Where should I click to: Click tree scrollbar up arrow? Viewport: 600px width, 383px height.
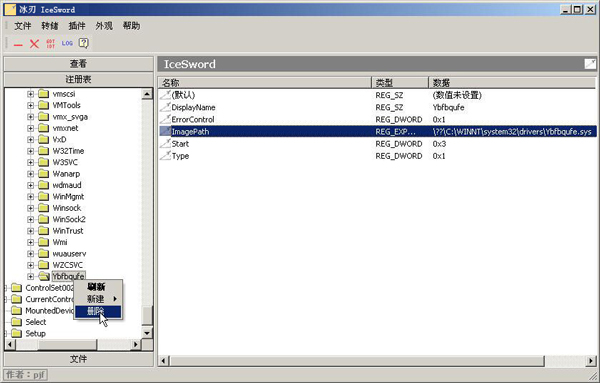pyautogui.click(x=147, y=94)
